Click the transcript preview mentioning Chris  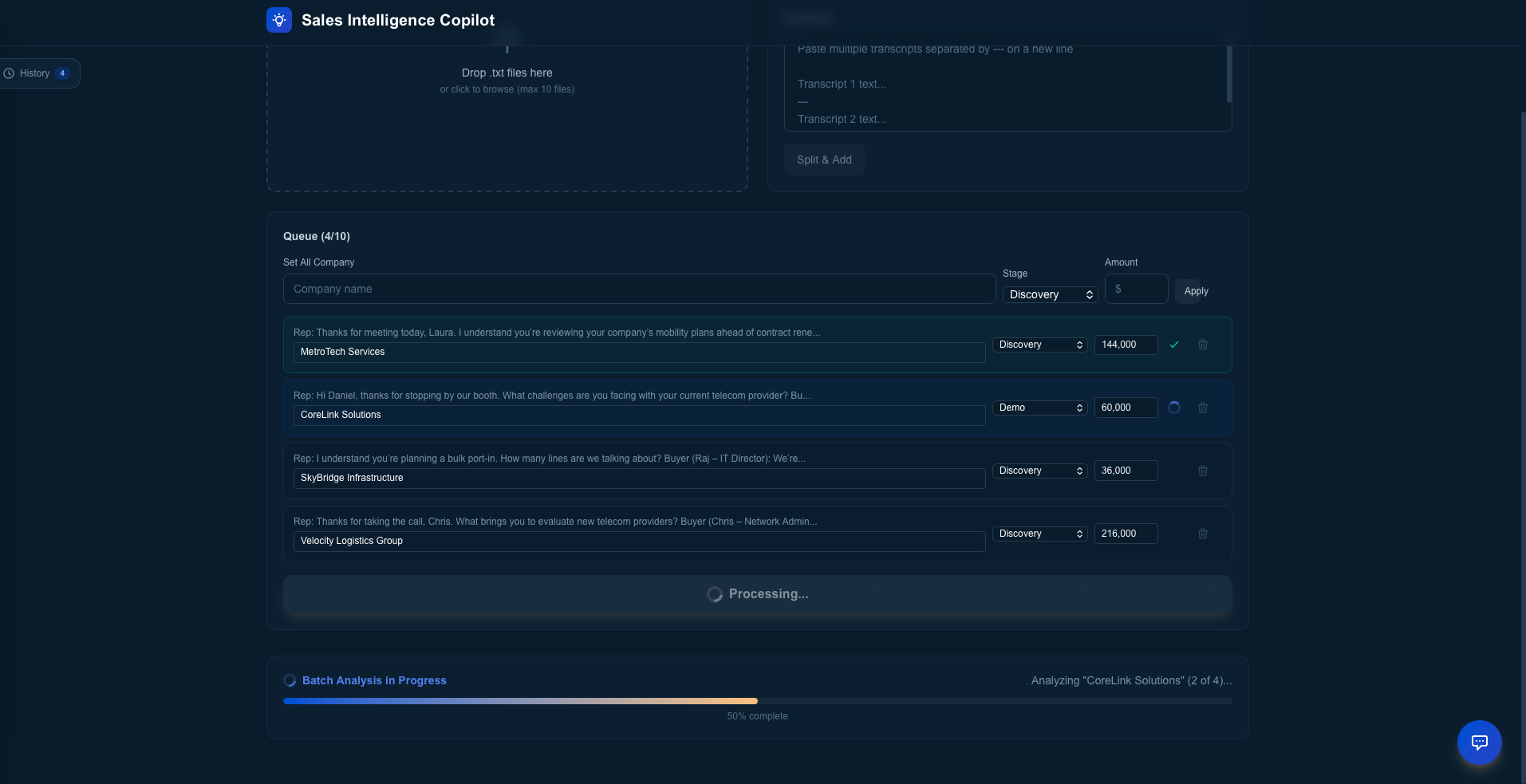click(x=555, y=522)
